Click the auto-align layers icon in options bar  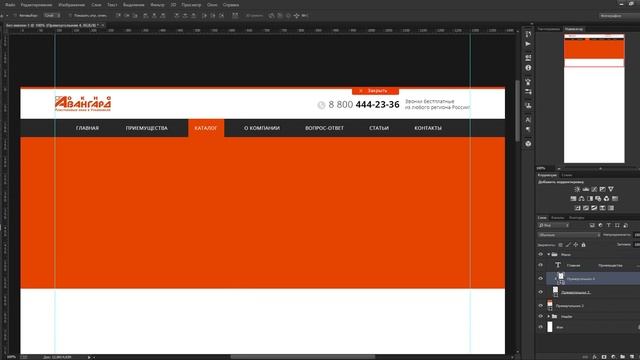tap(235, 16)
